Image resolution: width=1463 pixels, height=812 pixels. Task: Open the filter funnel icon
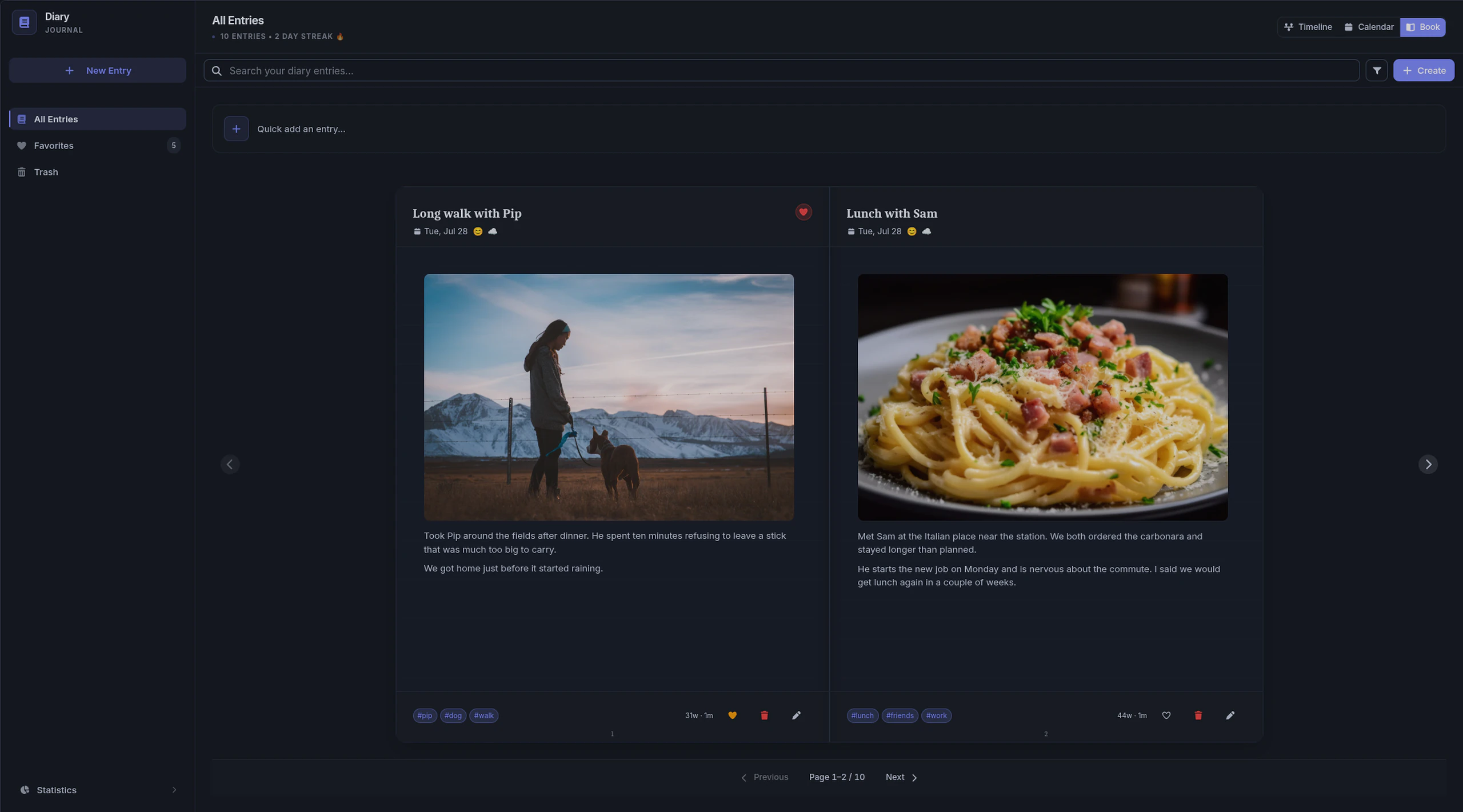[x=1376, y=70]
